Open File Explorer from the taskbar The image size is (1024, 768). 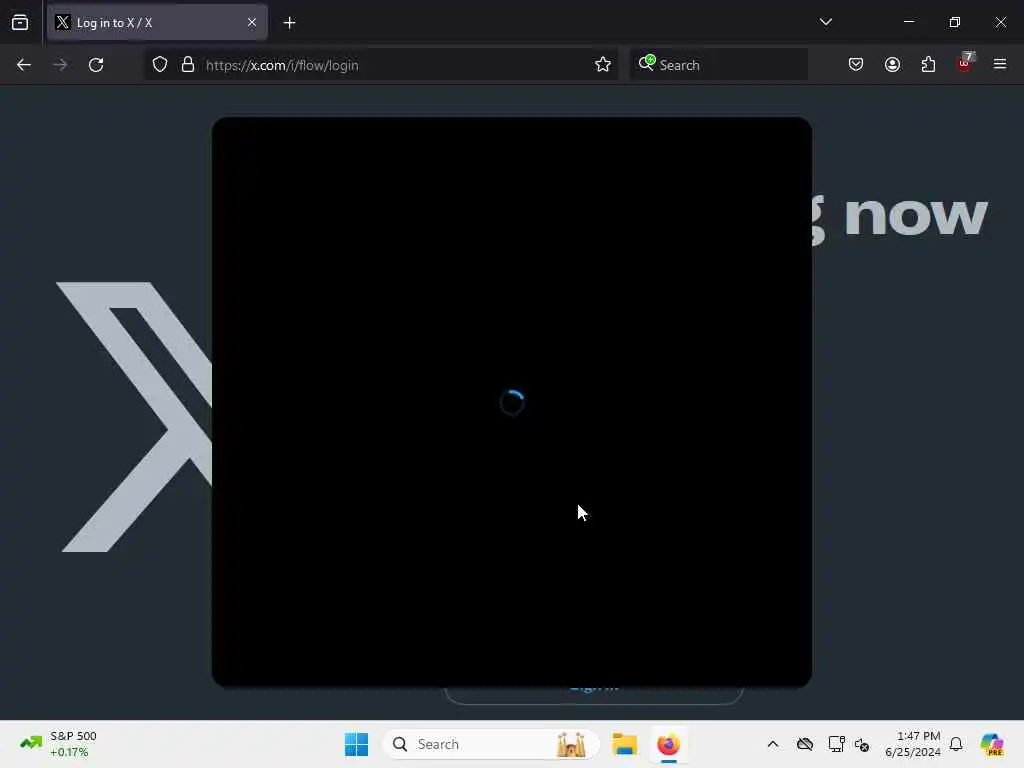click(x=624, y=744)
